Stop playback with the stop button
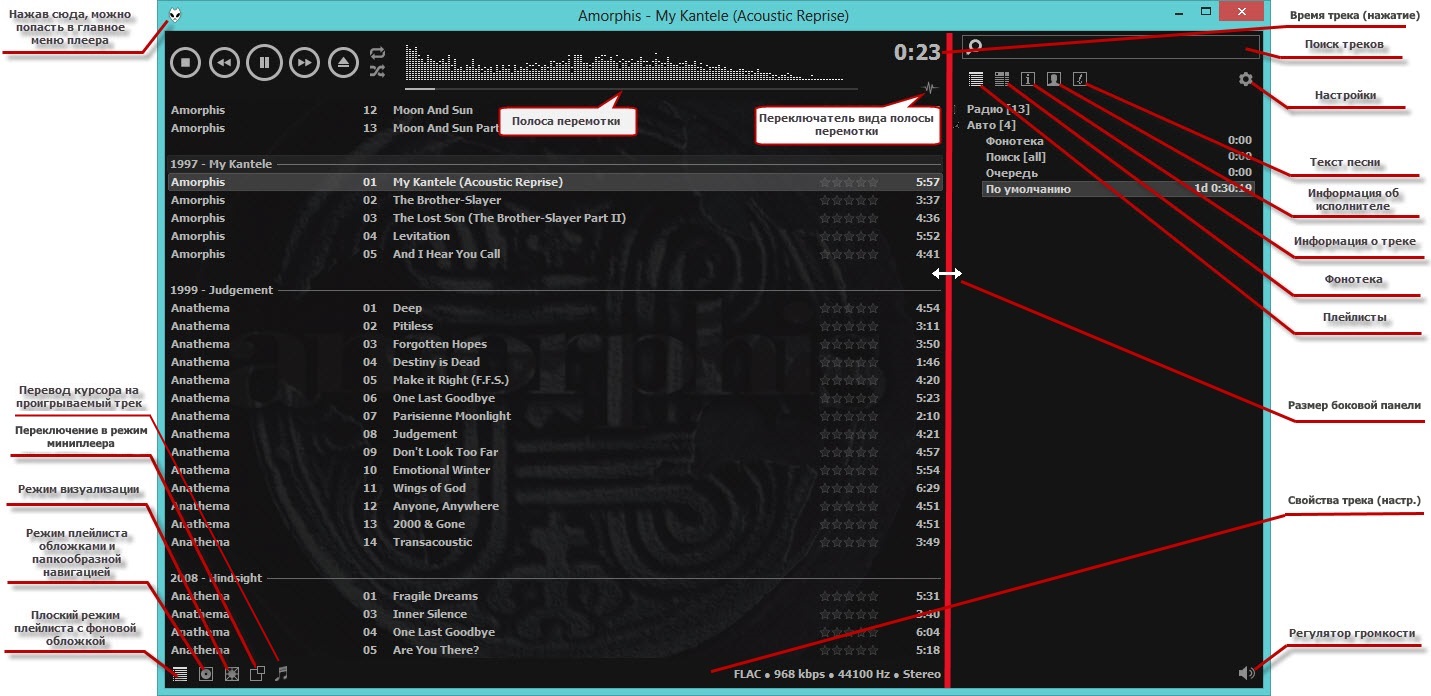 pyautogui.click(x=186, y=62)
